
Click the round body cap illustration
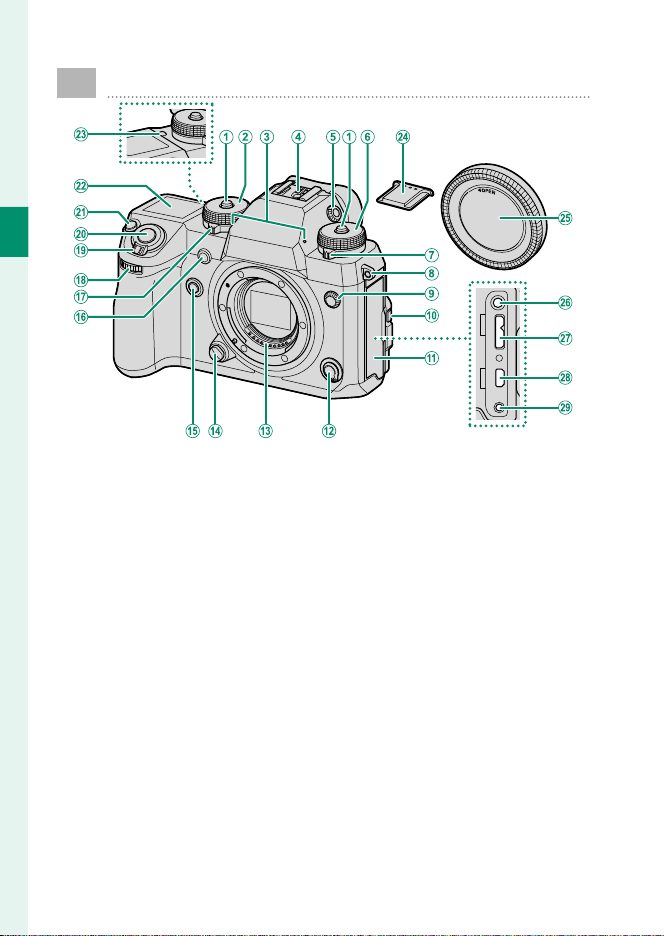(494, 216)
